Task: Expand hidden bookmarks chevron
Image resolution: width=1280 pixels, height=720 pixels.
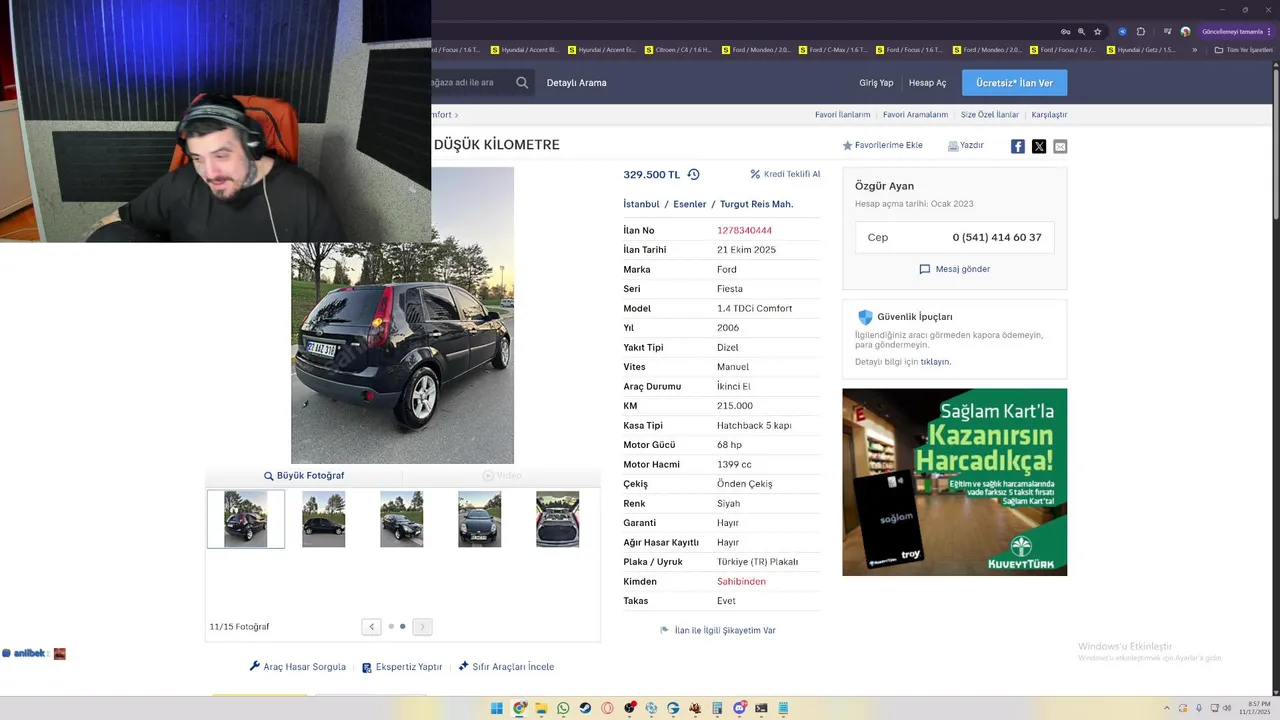Action: coord(1194,50)
